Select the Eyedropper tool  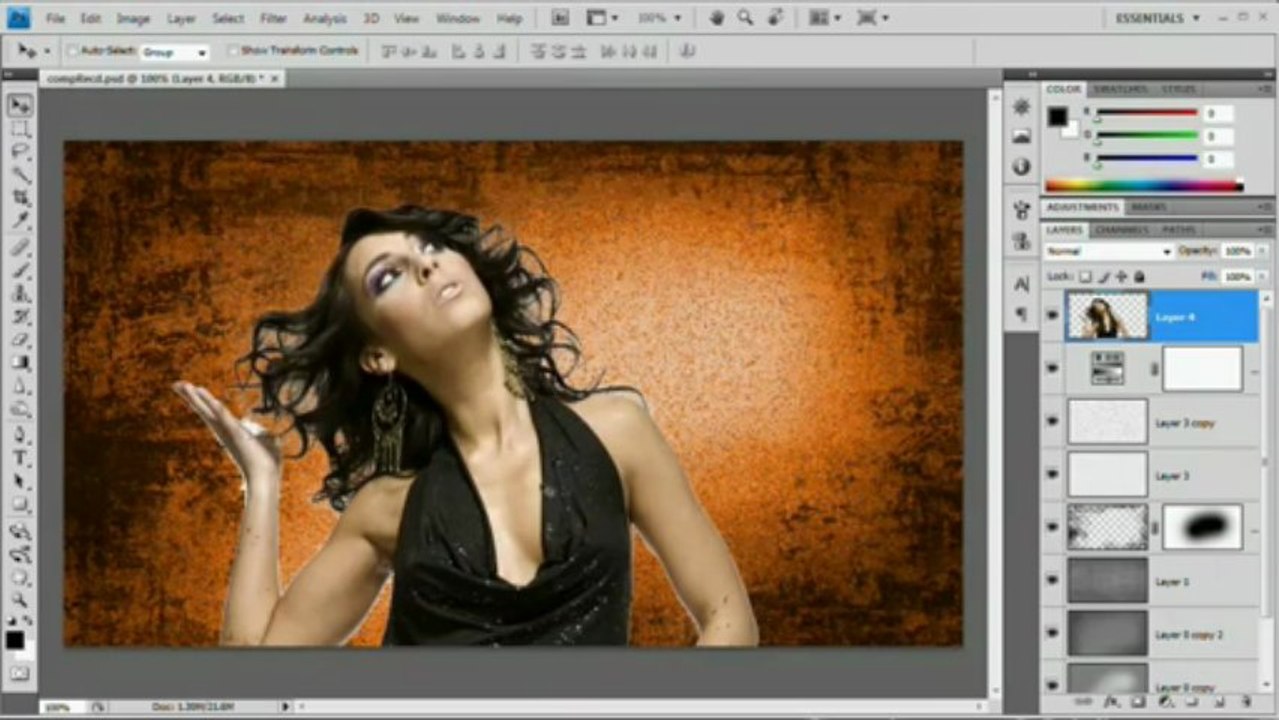(x=19, y=221)
